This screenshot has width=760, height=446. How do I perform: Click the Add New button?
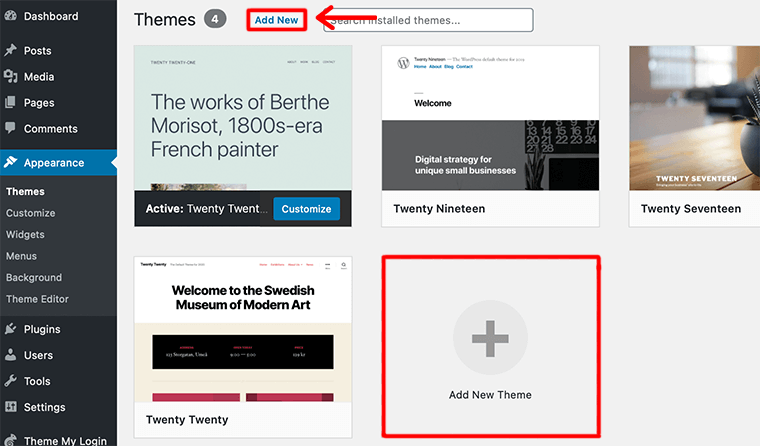pyautogui.click(x=276, y=20)
